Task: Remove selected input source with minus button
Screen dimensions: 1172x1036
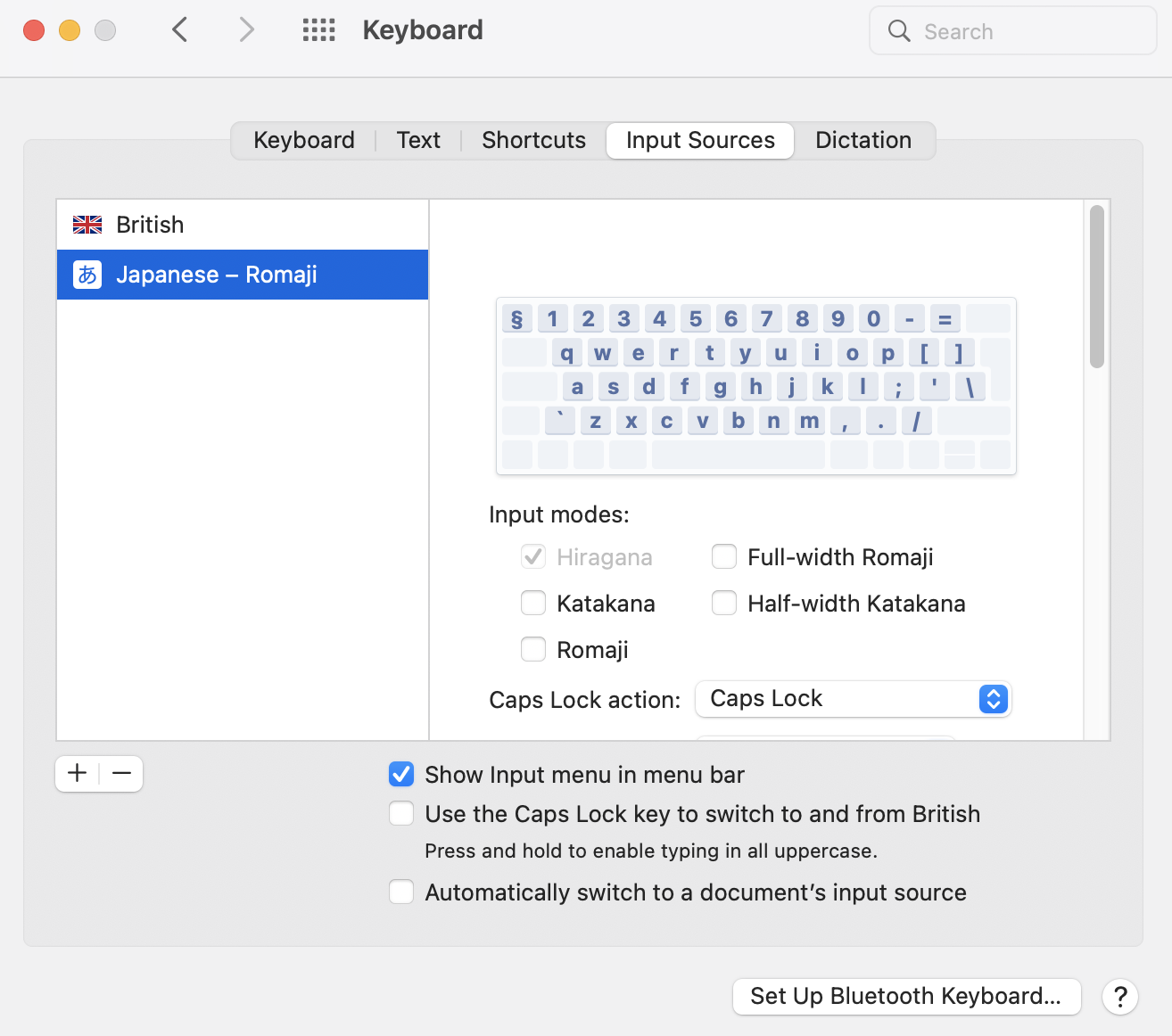Action: [122, 773]
